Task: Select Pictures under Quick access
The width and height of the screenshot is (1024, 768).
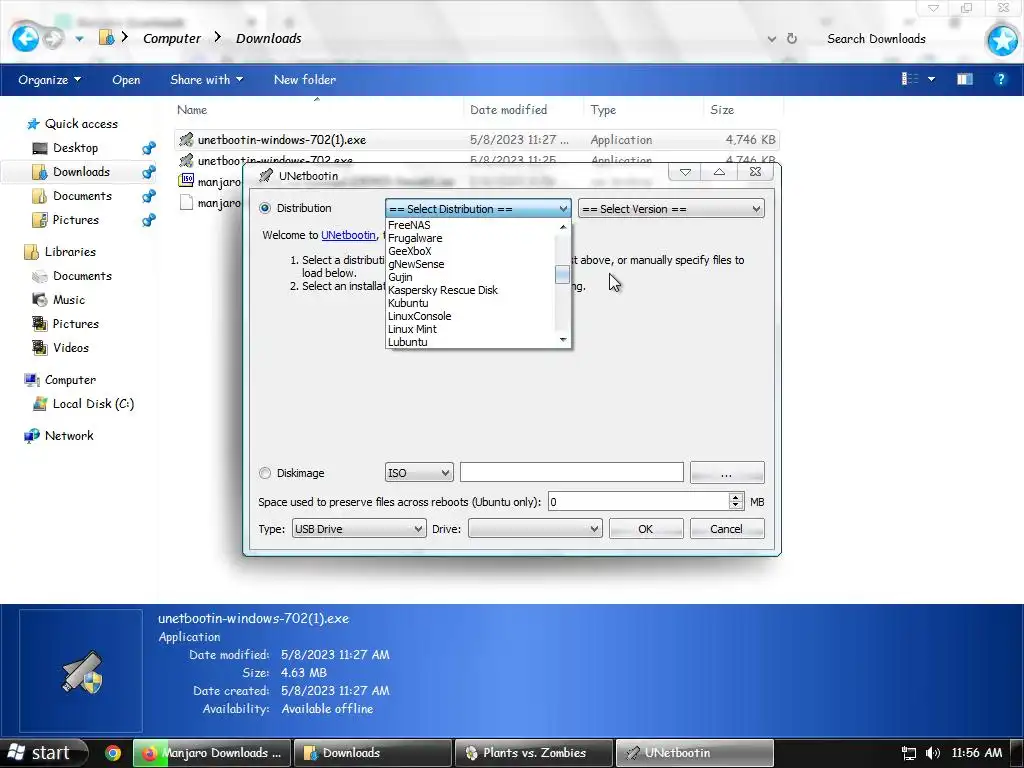Action: click(75, 220)
